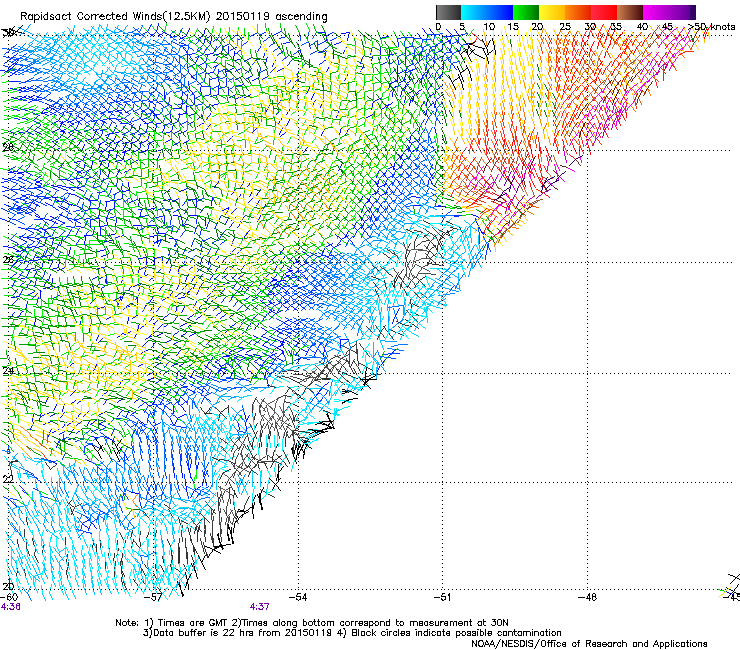Click the orange 25-30 knots legend swatch

578,12
